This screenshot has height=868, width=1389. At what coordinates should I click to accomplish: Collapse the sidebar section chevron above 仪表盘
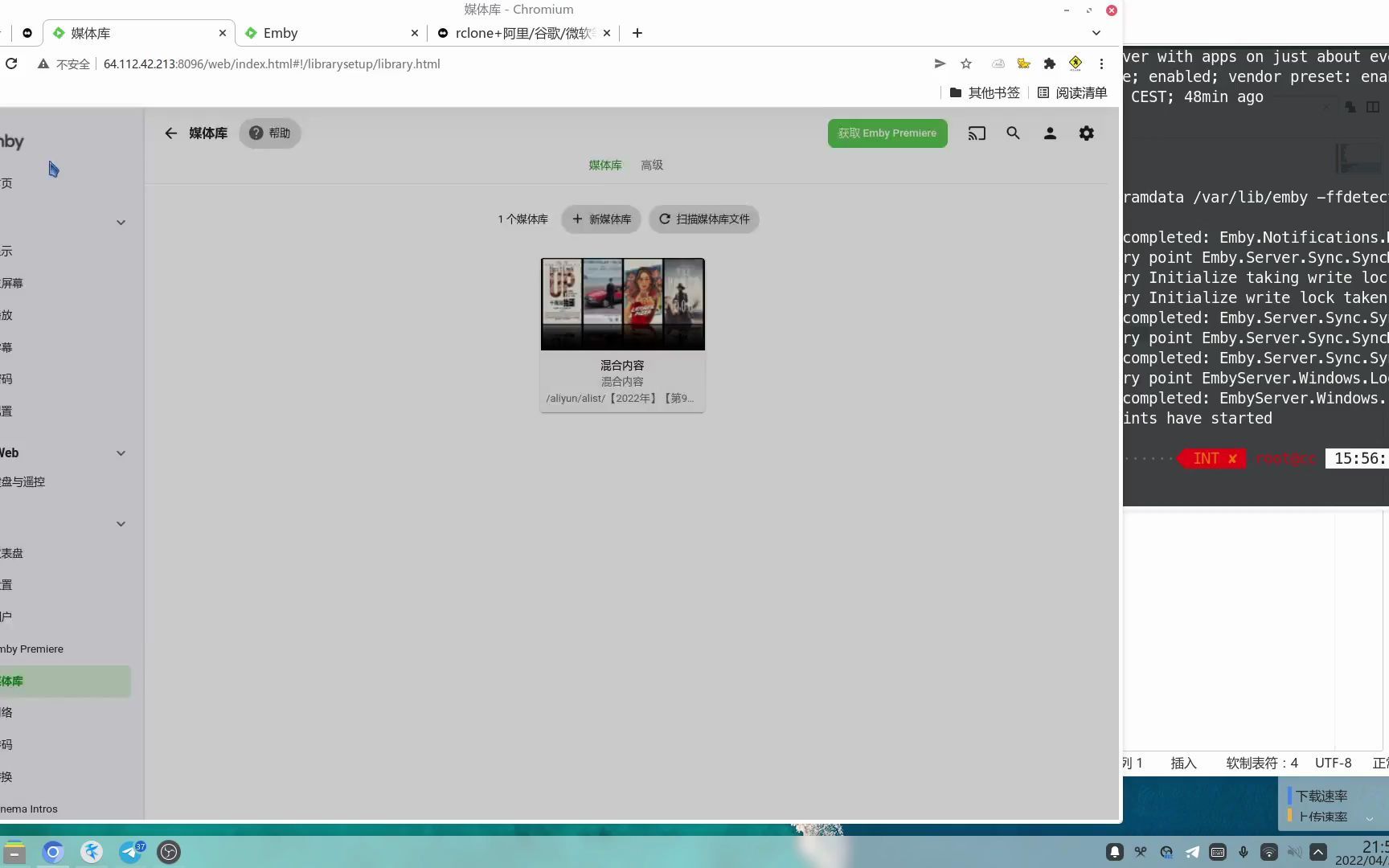[x=121, y=524]
